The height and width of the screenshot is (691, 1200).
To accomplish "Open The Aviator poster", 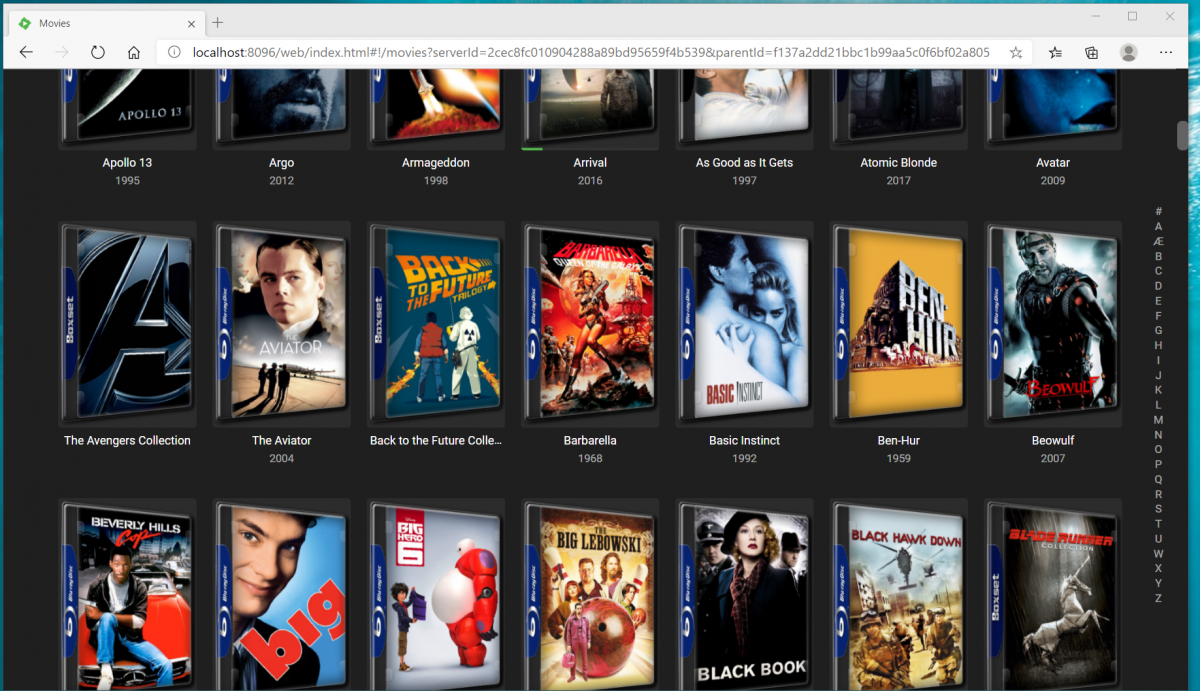I will (282, 324).
